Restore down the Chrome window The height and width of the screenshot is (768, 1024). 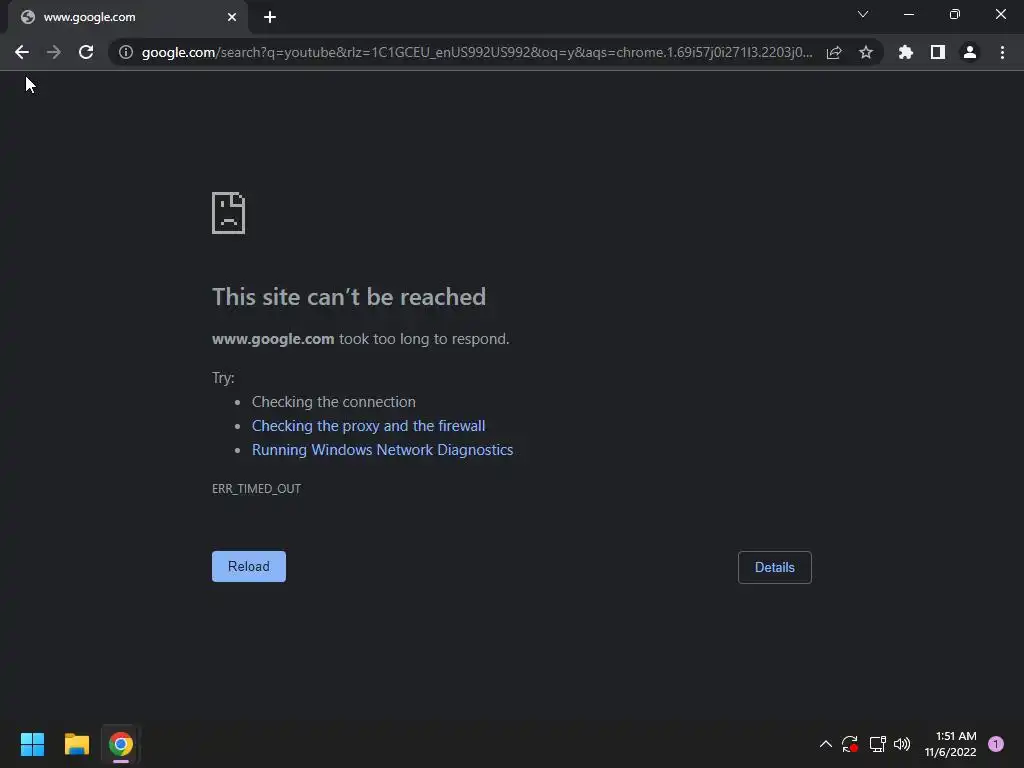955,14
